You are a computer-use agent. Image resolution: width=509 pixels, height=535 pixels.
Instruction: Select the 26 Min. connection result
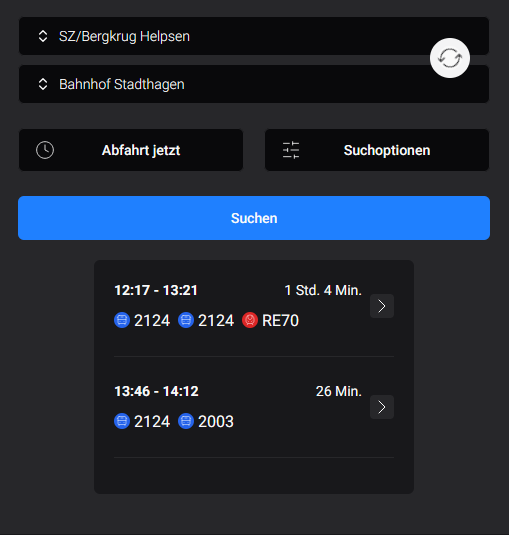point(254,407)
